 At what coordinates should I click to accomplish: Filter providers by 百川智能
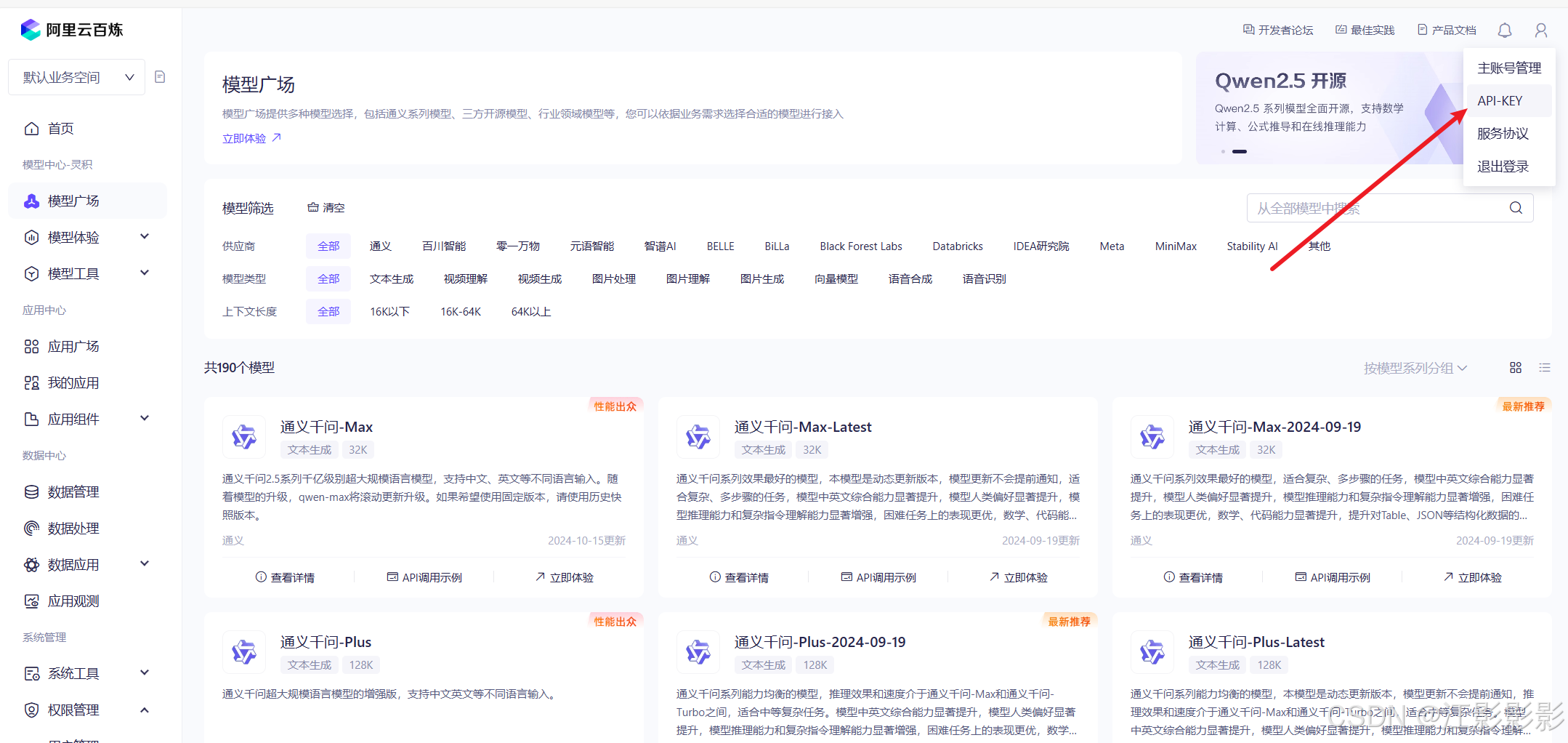coord(444,246)
